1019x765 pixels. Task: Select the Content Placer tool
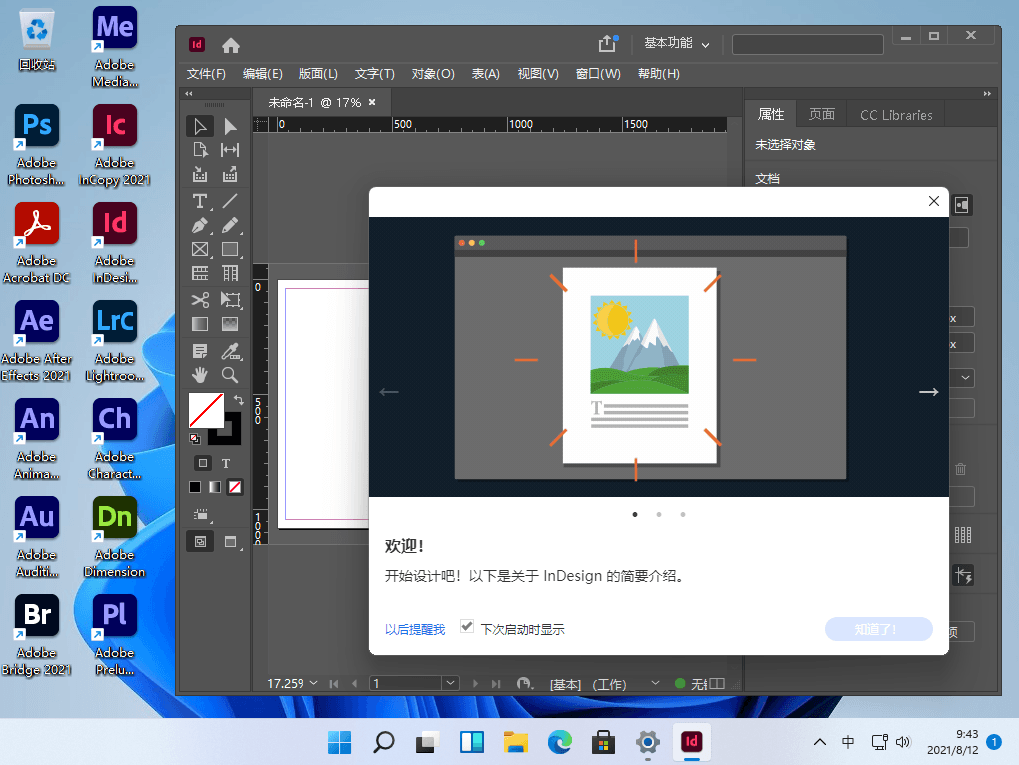click(230, 174)
